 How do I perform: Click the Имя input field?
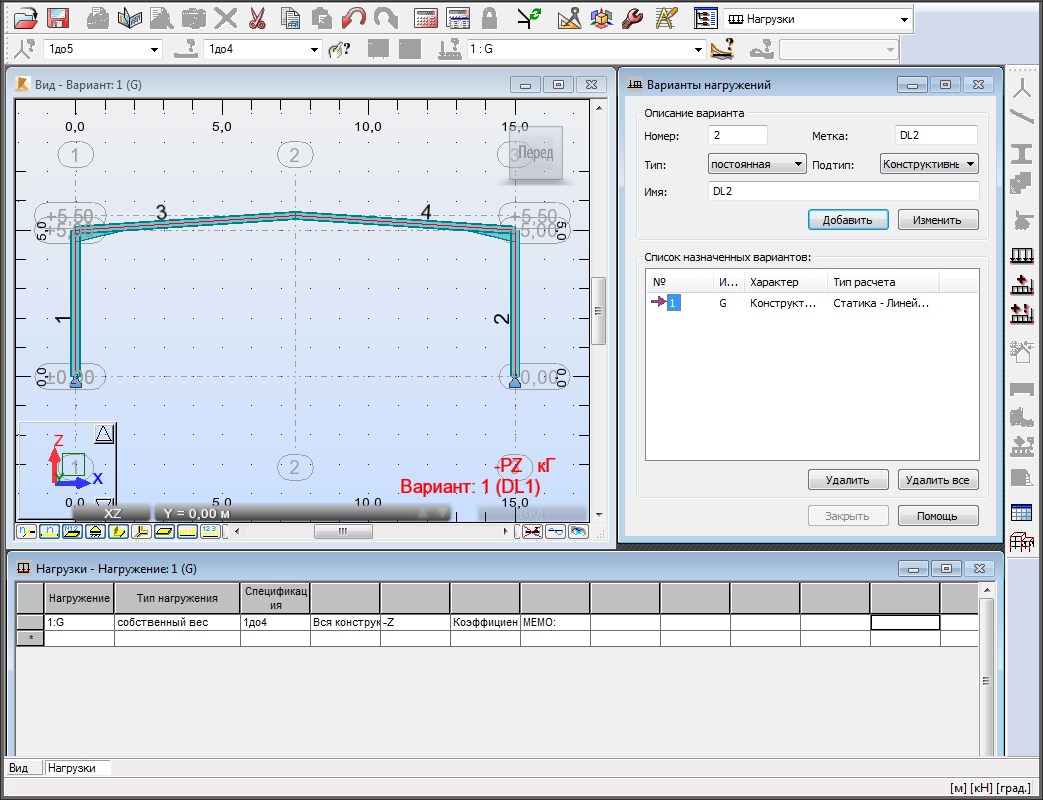pos(843,191)
